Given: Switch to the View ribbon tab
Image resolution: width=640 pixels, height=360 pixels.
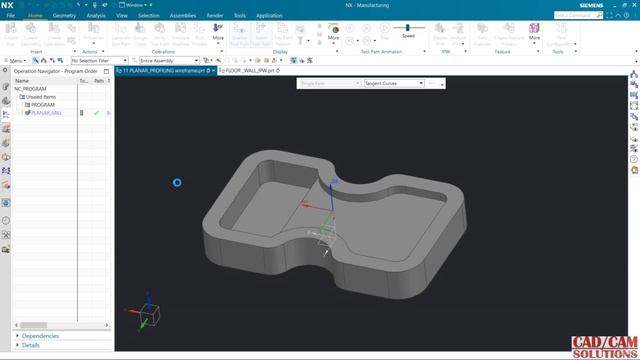Looking at the screenshot, I should [122, 16].
